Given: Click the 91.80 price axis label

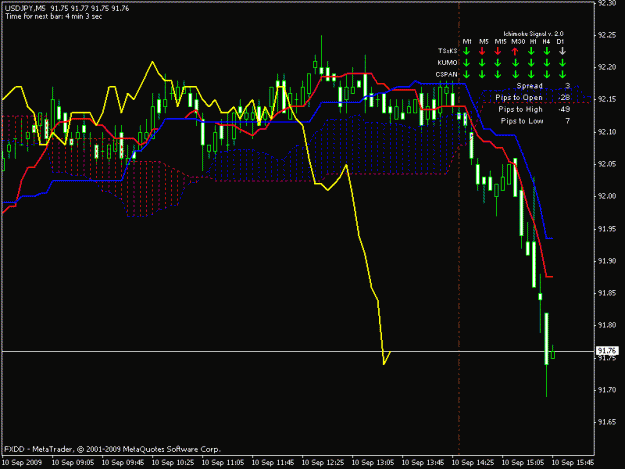Looking at the screenshot, I should (607, 326).
